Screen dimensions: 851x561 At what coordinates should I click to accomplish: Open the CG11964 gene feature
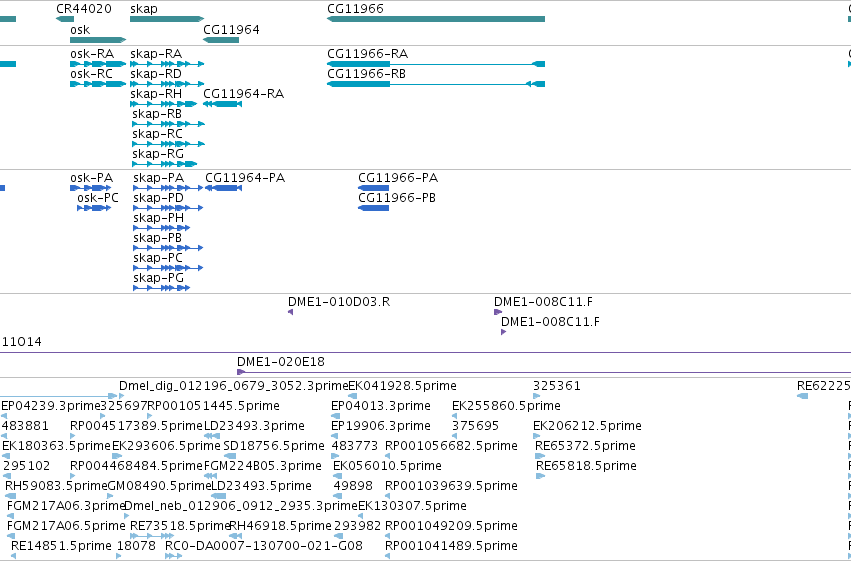tap(221, 40)
